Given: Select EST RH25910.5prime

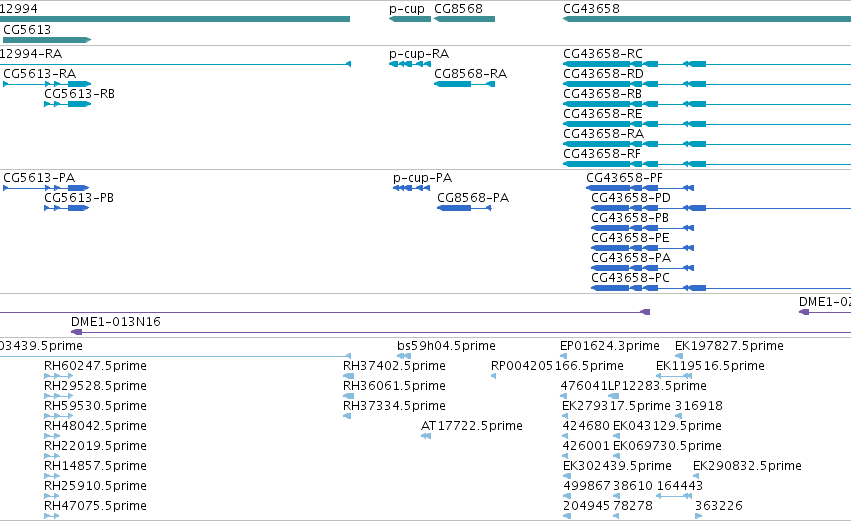Looking at the screenshot, I should (x=95, y=485).
